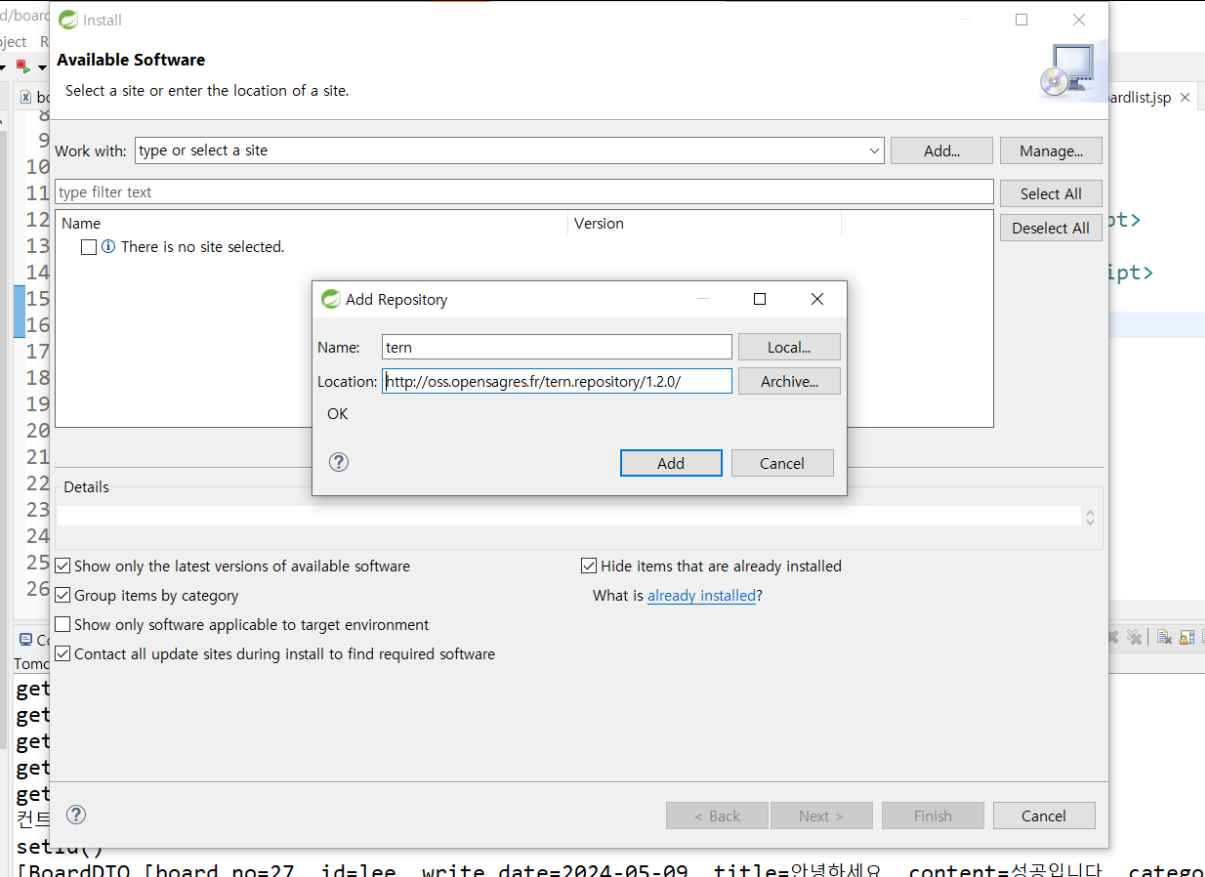The width and height of the screenshot is (1205, 877).
Task: Click Cancel in the Add Repository dialog
Action: (782, 463)
